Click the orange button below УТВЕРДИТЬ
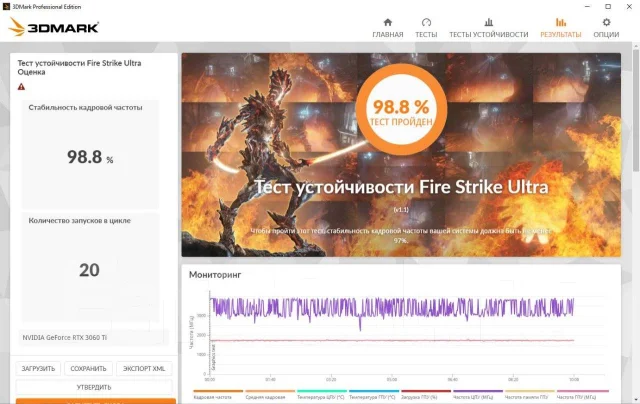This screenshot has width=640, height=404. click(x=96, y=401)
